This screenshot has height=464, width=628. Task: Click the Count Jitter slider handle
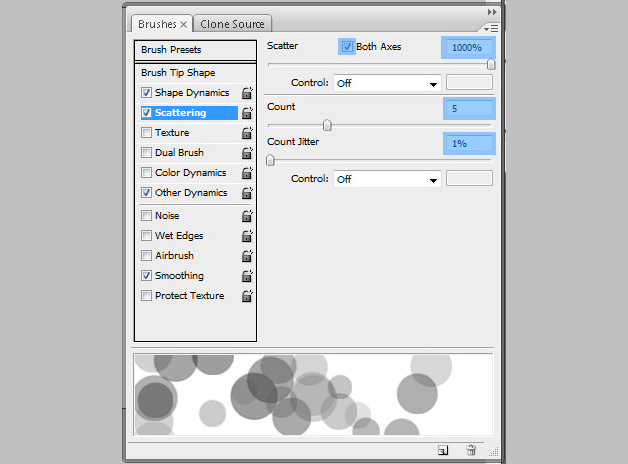tap(270, 160)
